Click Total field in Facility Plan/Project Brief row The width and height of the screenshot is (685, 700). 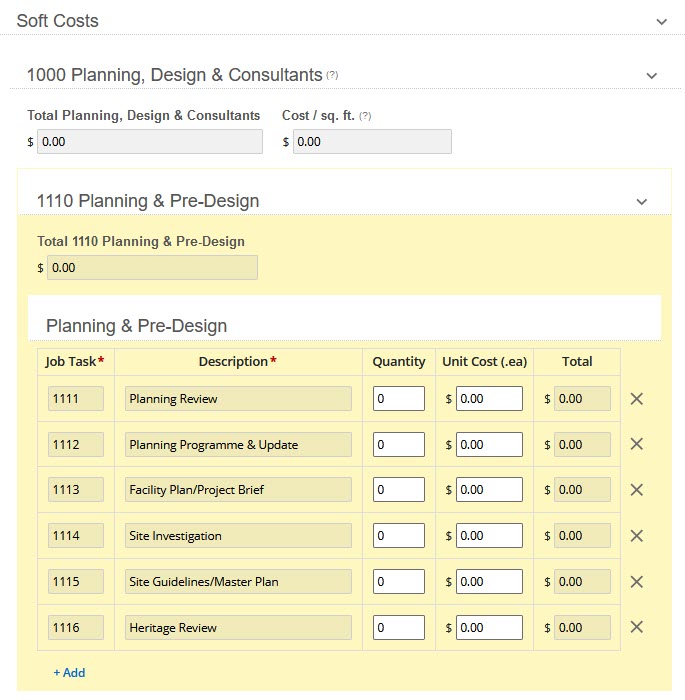(x=582, y=490)
